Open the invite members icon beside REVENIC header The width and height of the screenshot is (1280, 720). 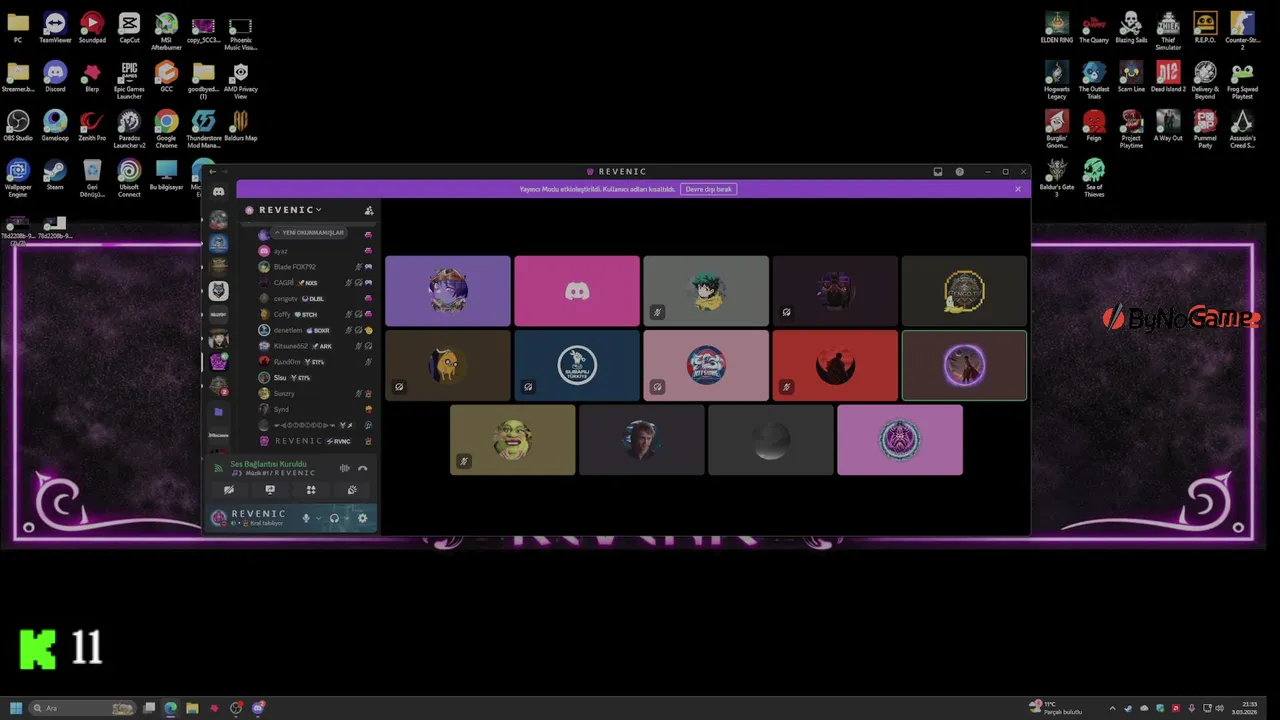369,210
